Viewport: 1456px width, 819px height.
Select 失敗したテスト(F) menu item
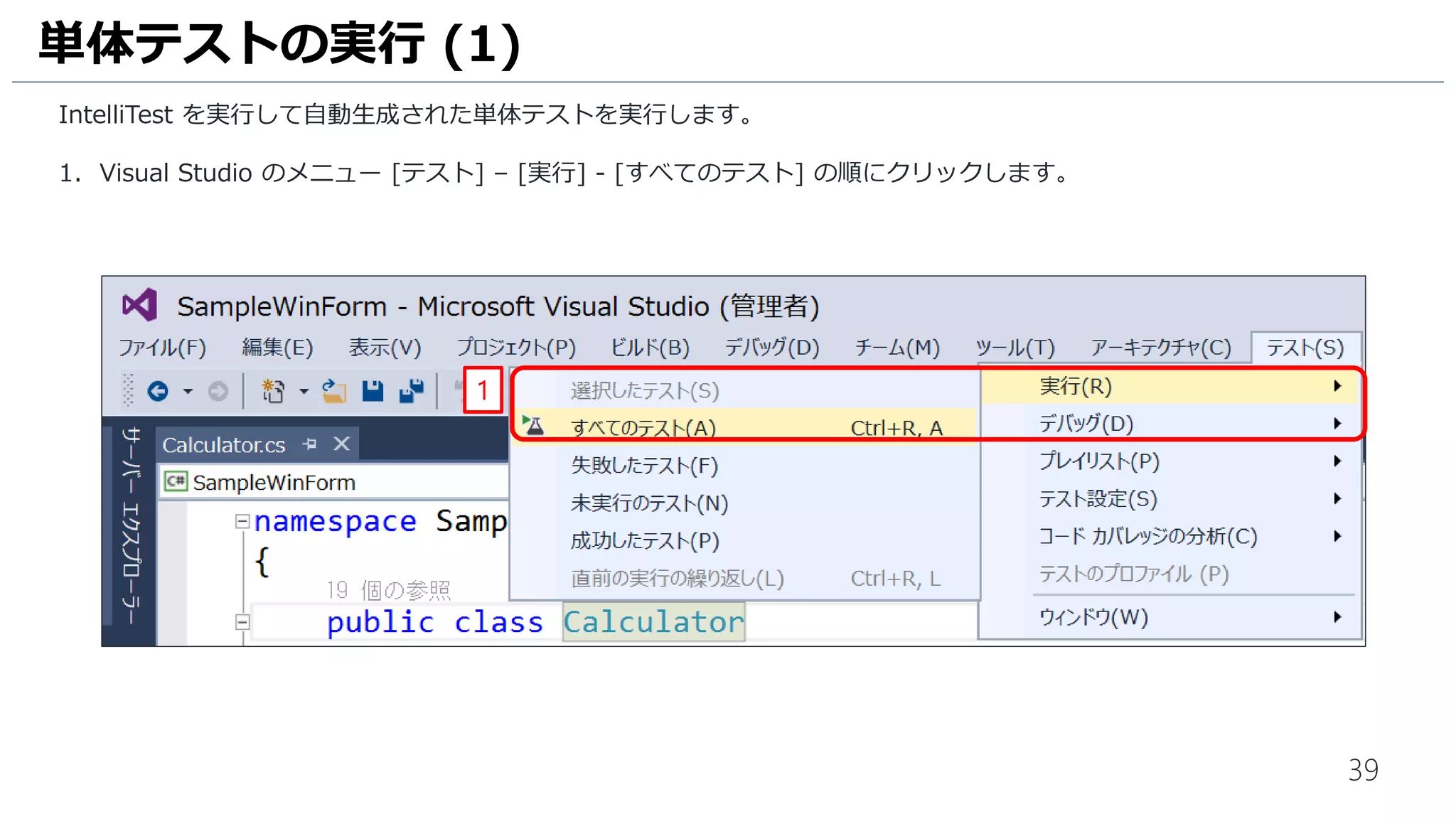(x=745, y=466)
